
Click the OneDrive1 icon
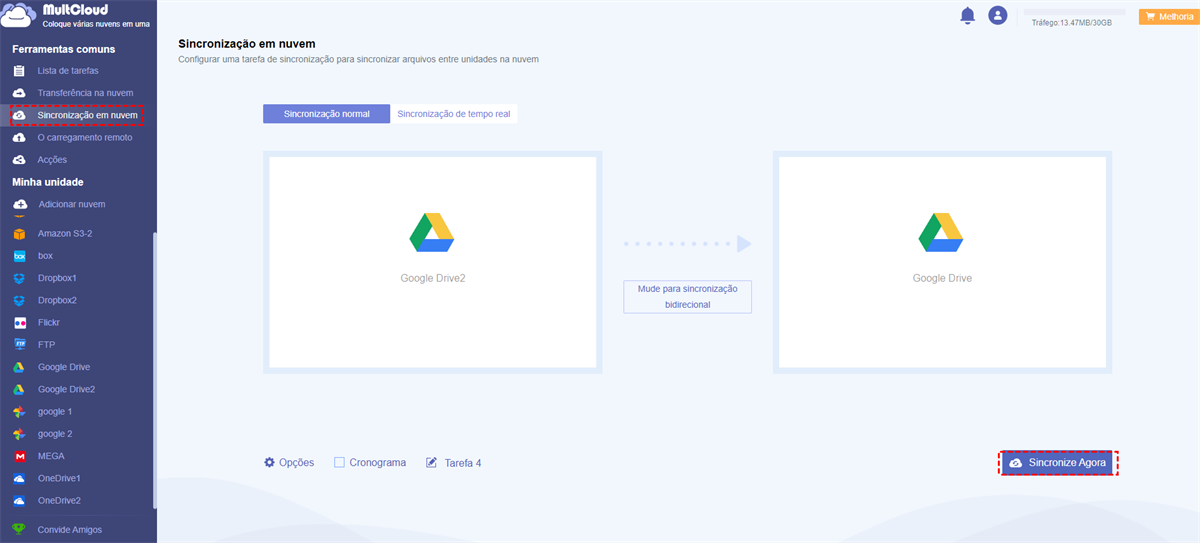tap(19, 479)
